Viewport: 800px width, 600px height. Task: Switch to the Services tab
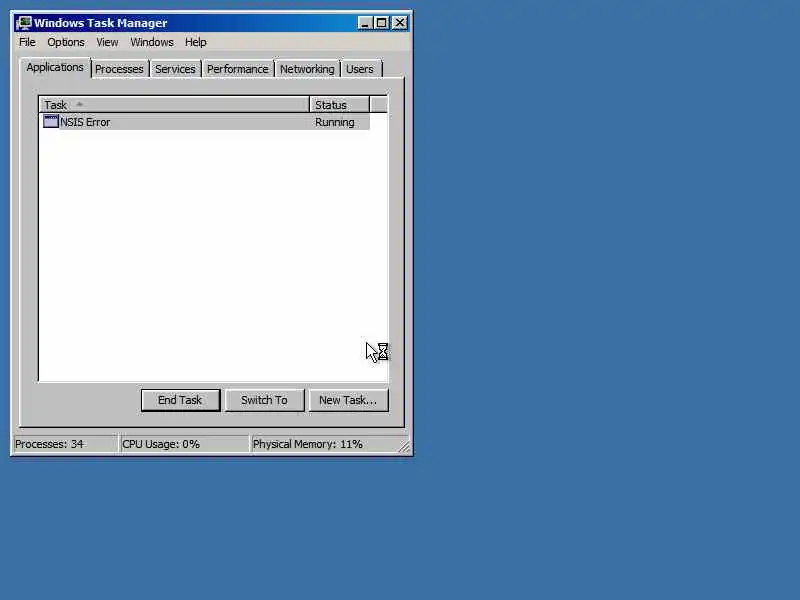(175, 69)
